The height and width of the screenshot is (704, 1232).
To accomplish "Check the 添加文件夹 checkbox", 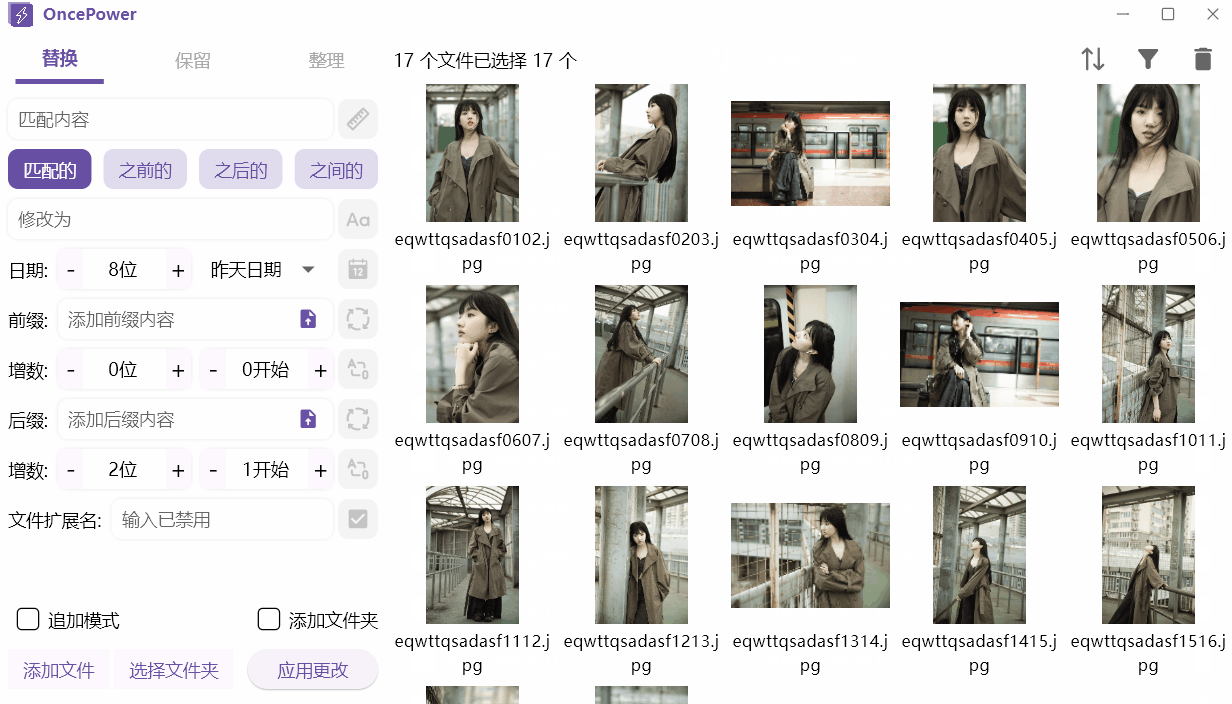I will (269, 620).
